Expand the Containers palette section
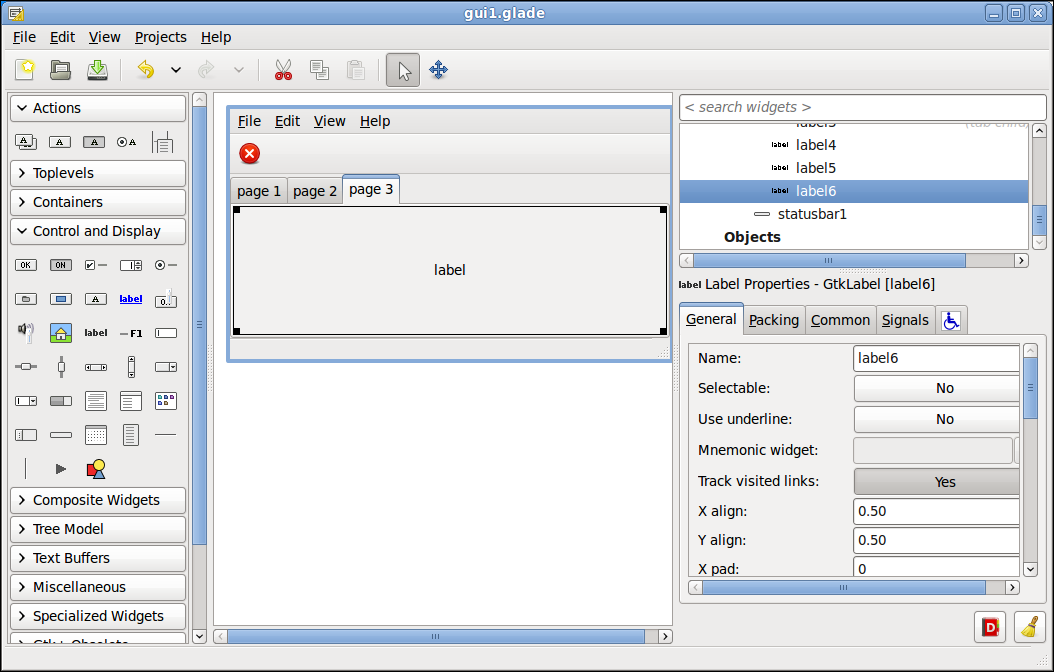The image size is (1054, 672). [x=98, y=202]
